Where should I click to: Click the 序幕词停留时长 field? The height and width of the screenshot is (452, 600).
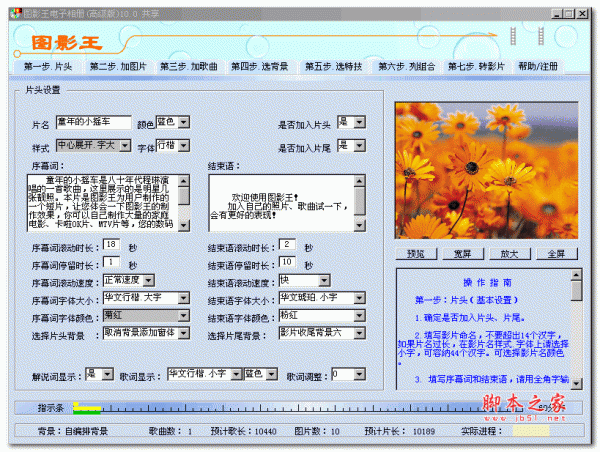tap(111, 262)
